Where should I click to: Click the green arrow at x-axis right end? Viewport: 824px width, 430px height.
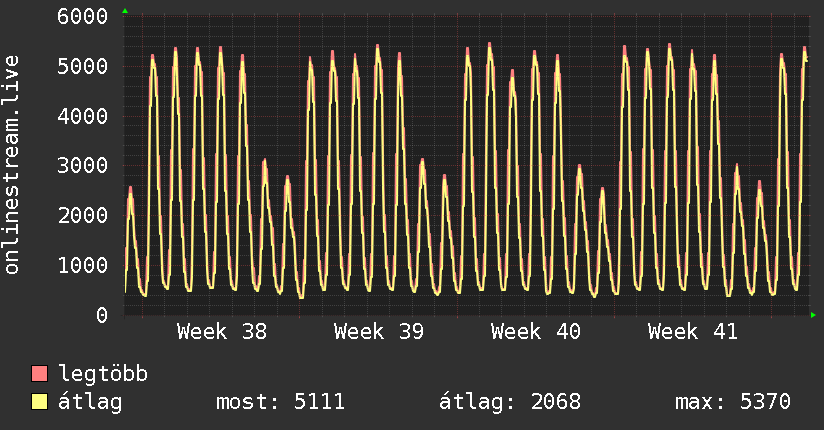(x=814, y=315)
